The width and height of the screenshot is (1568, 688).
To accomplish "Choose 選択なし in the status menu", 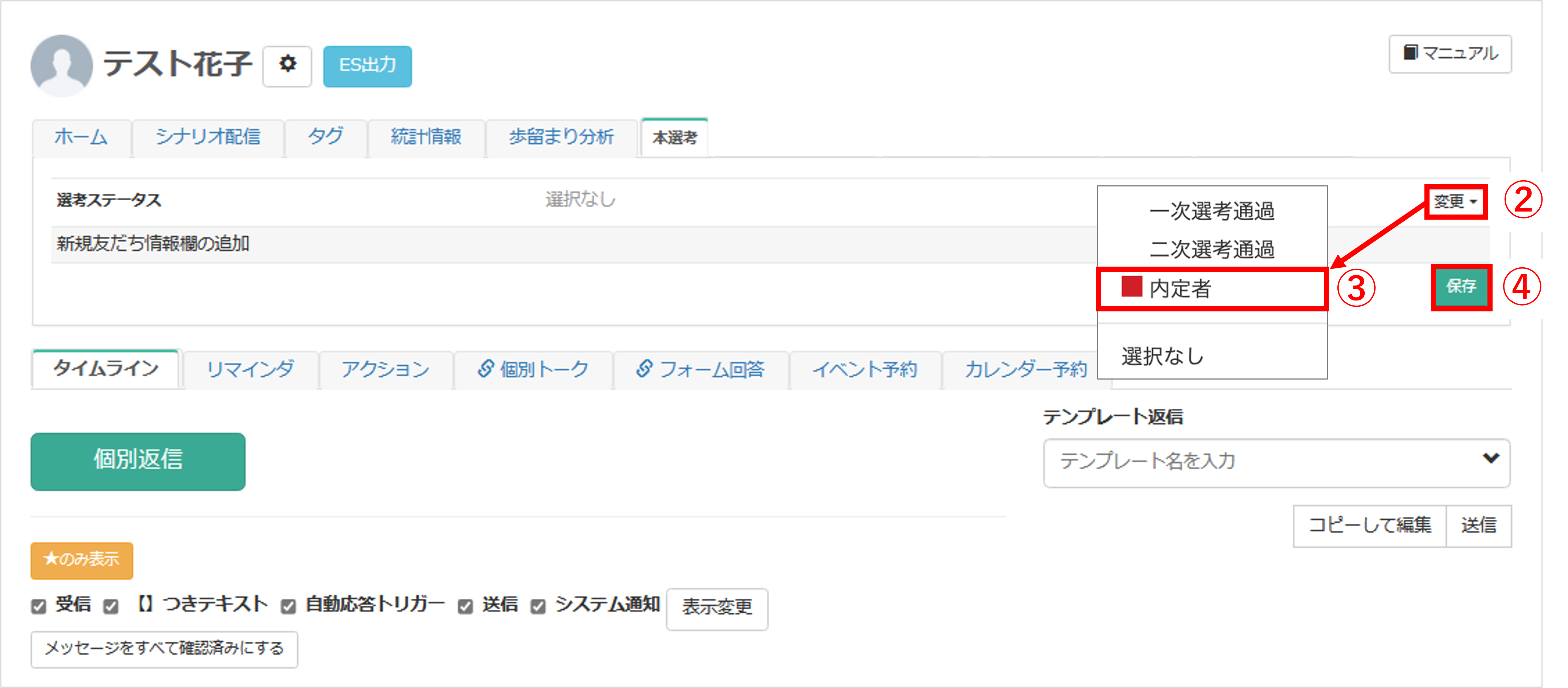I will [1211, 356].
